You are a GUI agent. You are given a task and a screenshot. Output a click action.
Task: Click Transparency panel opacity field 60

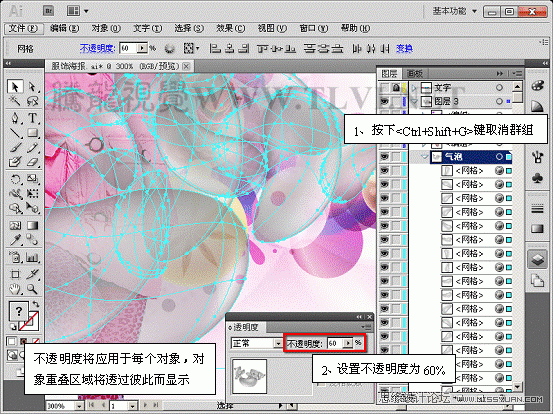click(x=335, y=343)
